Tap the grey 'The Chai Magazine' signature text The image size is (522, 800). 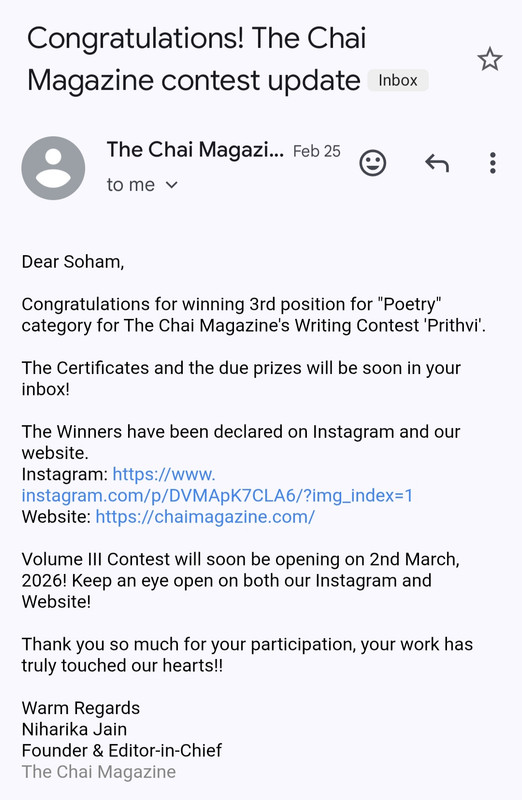click(x=98, y=772)
